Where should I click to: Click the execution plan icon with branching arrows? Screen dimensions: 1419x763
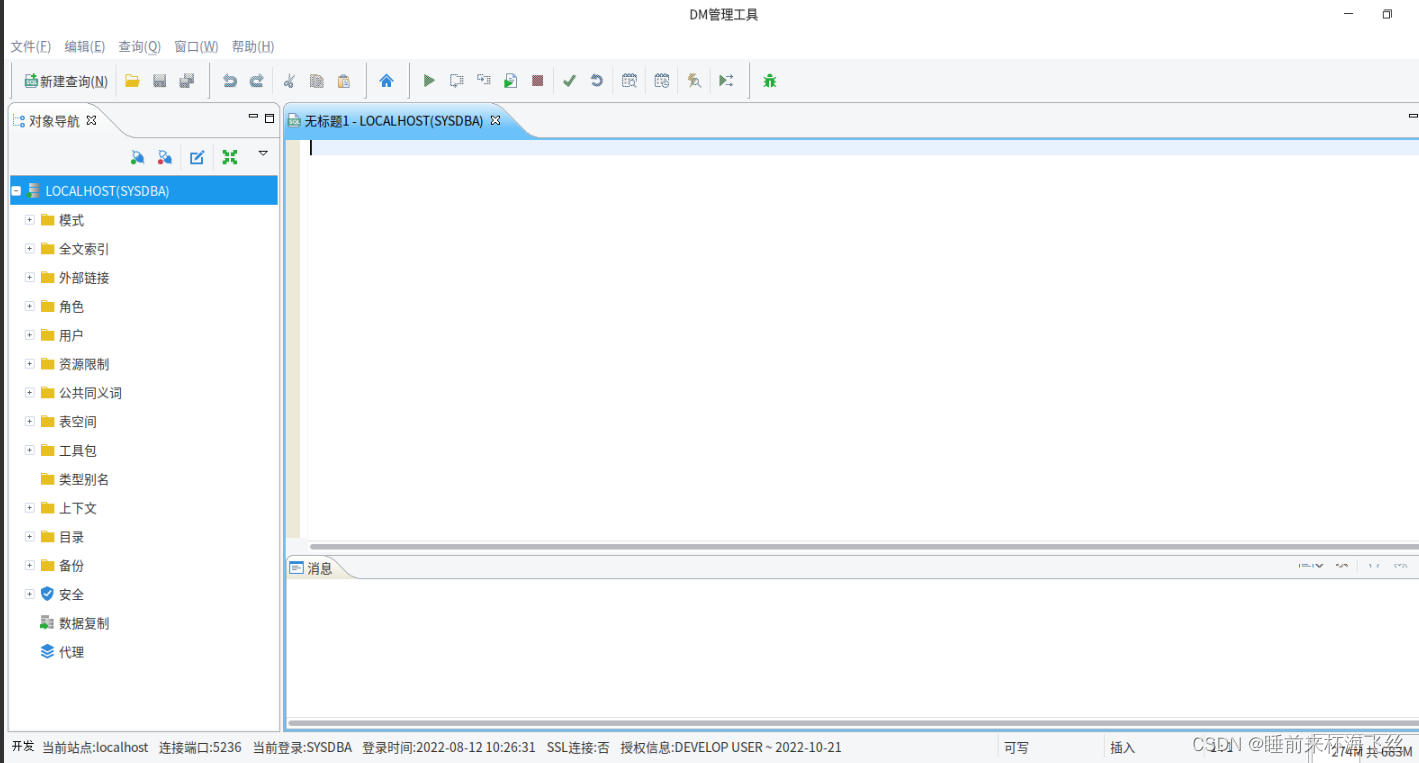[726, 81]
